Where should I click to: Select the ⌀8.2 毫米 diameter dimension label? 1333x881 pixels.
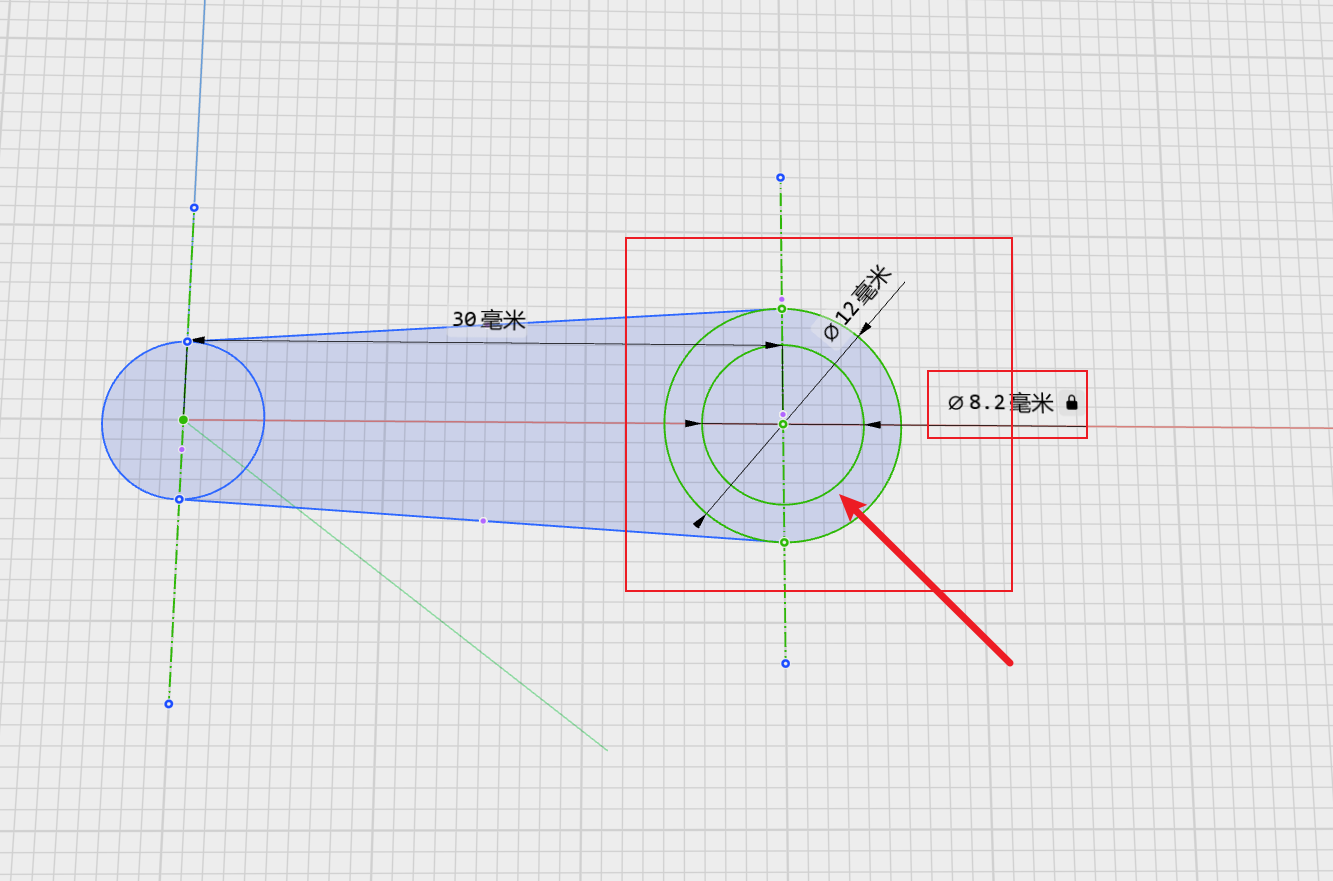pyautogui.click(x=1000, y=403)
